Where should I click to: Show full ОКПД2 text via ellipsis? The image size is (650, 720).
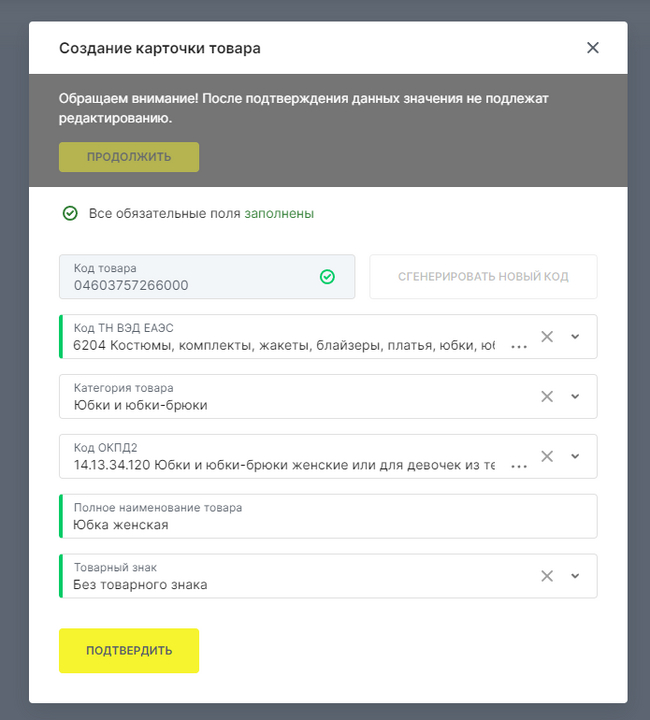[x=519, y=466]
